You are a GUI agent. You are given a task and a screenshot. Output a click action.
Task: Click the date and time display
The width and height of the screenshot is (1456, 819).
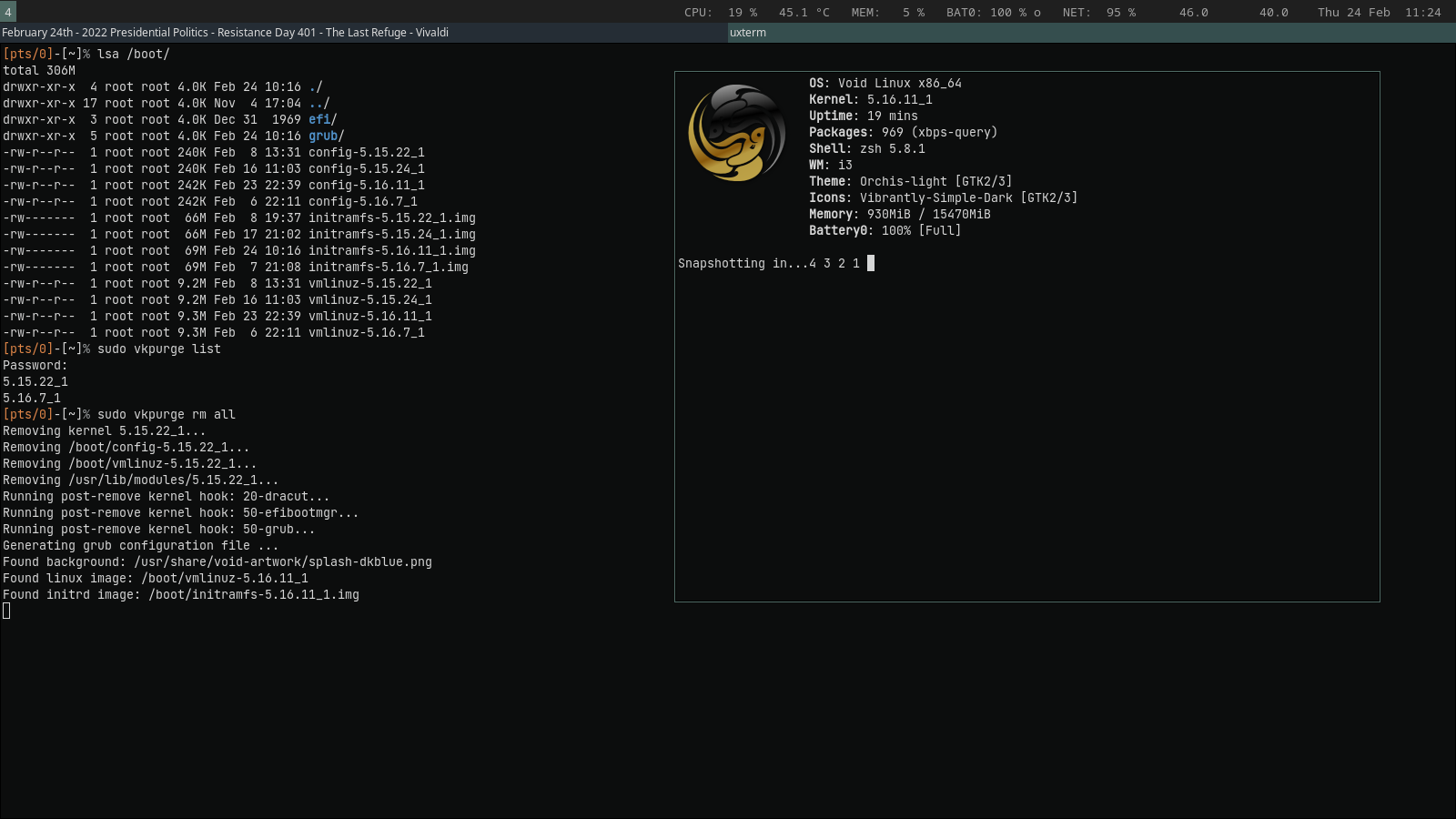1379,13
